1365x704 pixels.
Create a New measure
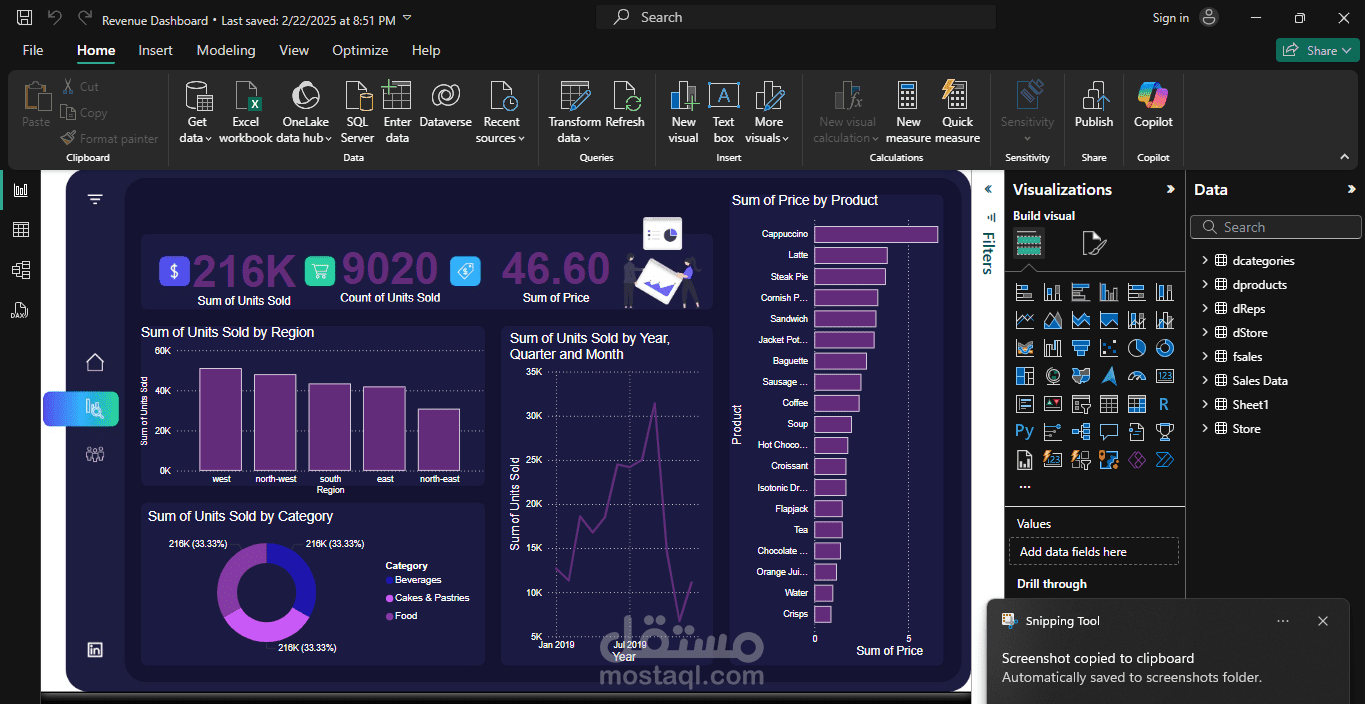[x=908, y=112]
